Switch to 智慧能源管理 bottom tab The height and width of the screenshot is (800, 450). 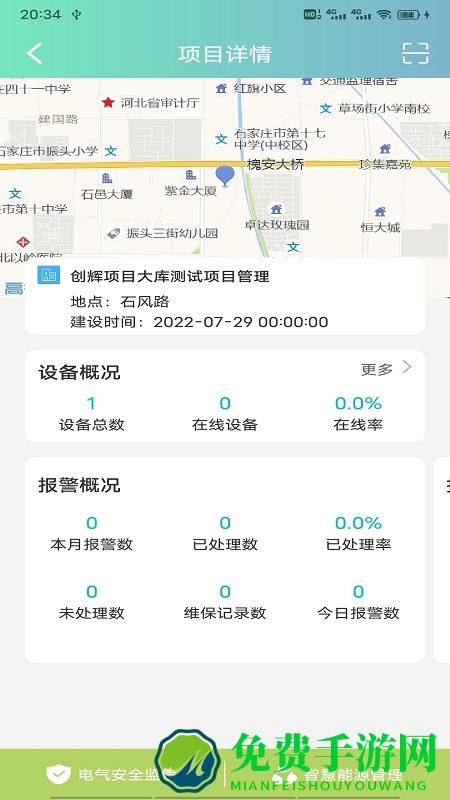(x=337, y=774)
